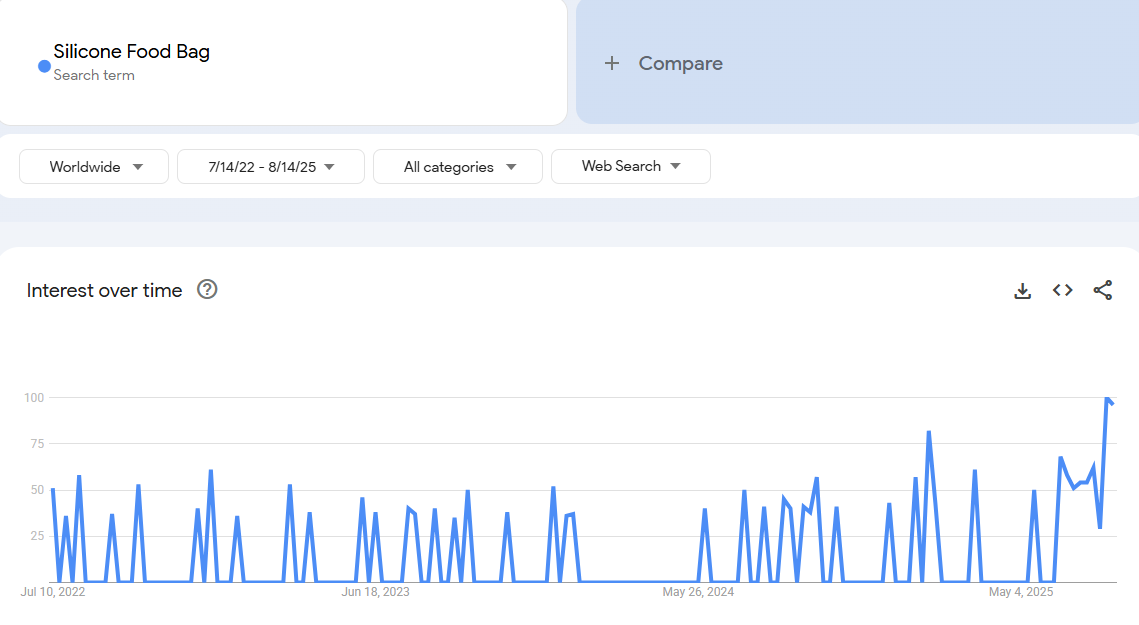Open the Web Search type dropdown

click(630, 167)
